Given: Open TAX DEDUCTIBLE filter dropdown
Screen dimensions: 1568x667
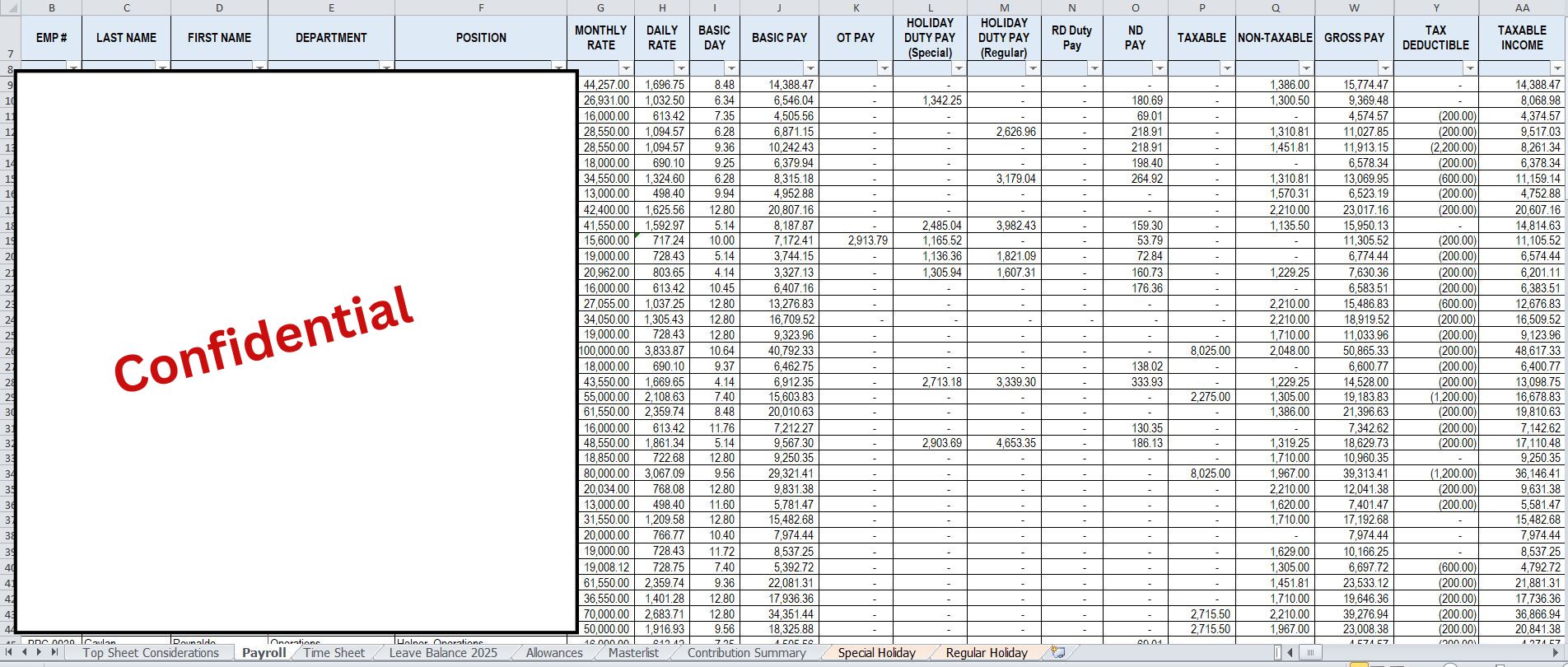Looking at the screenshot, I should (x=1471, y=68).
